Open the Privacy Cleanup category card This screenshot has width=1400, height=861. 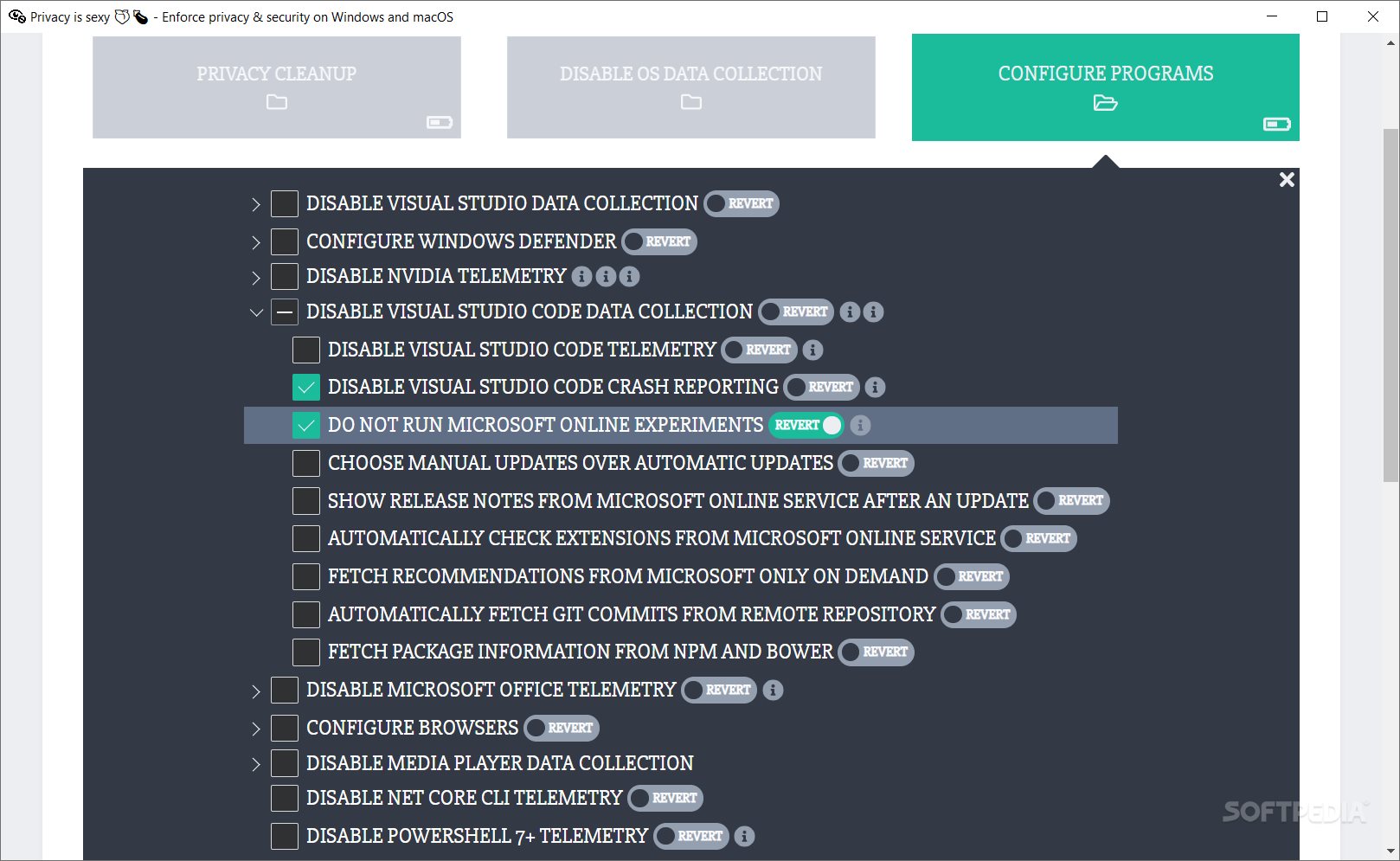tap(277, 87)
